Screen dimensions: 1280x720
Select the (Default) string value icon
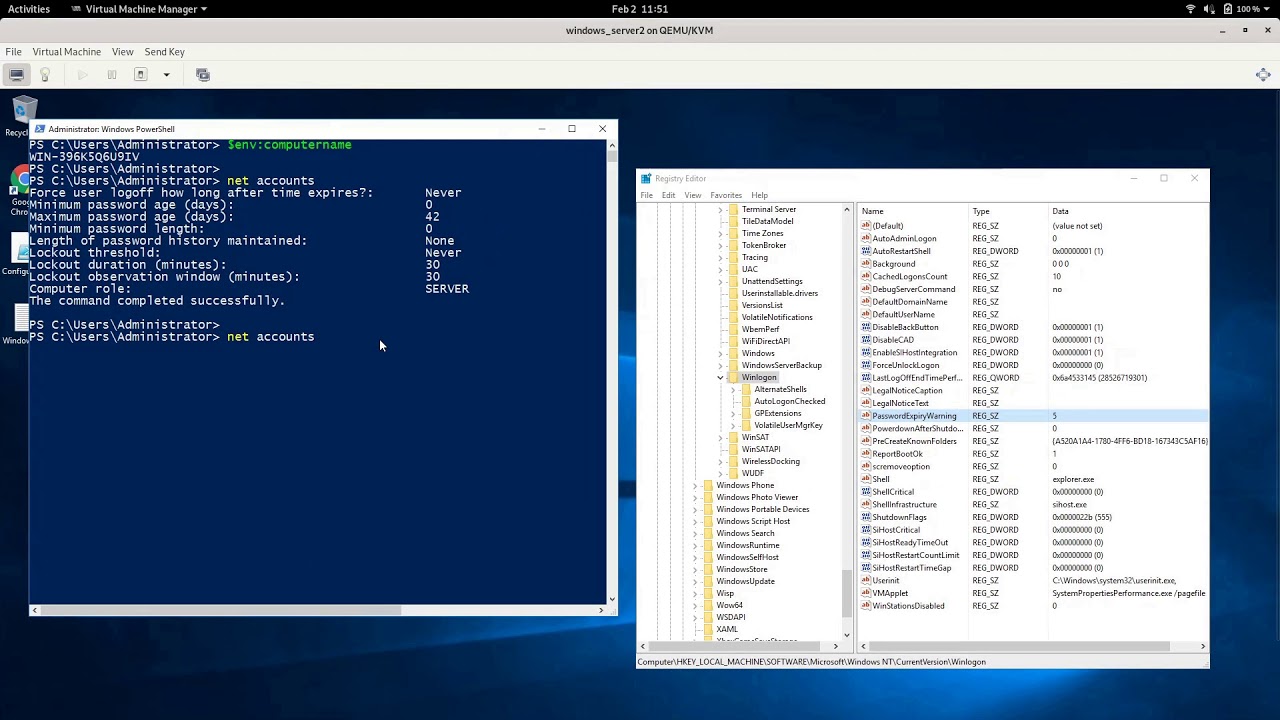click(866, 226)
